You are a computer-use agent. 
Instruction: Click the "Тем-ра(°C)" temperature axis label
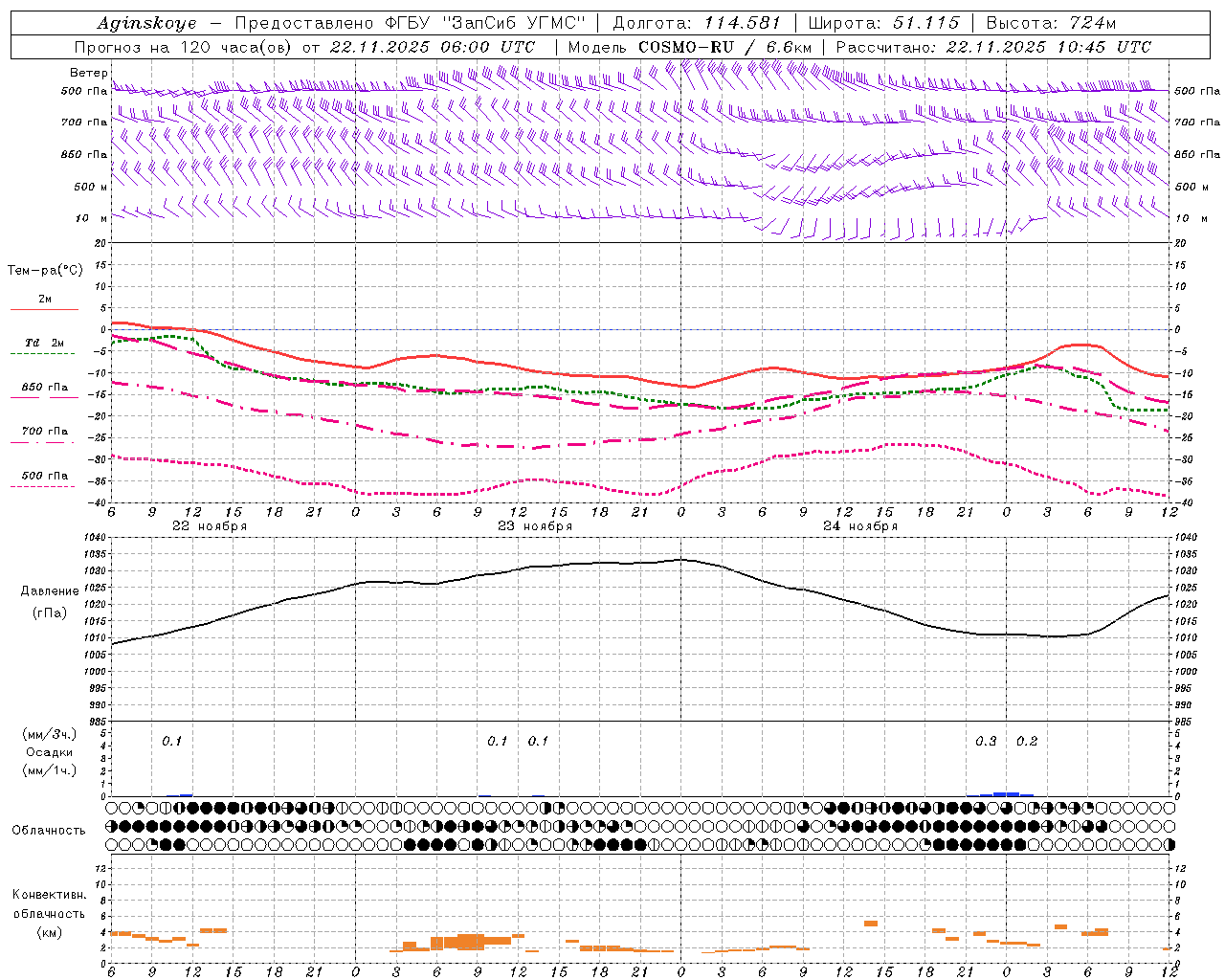coord(45,271)
